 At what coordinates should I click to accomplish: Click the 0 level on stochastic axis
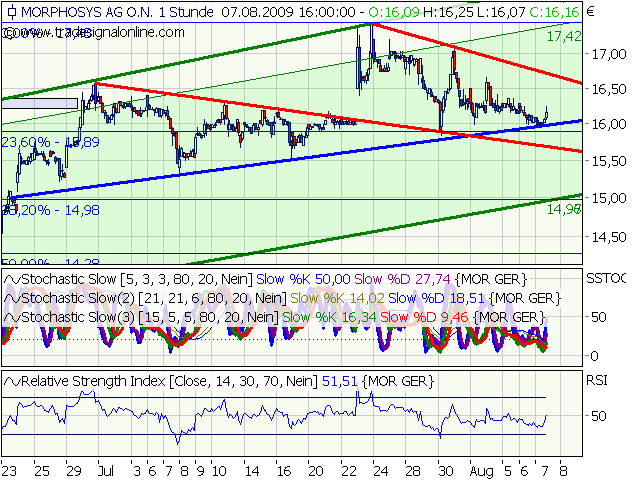(x=595, y=356)
